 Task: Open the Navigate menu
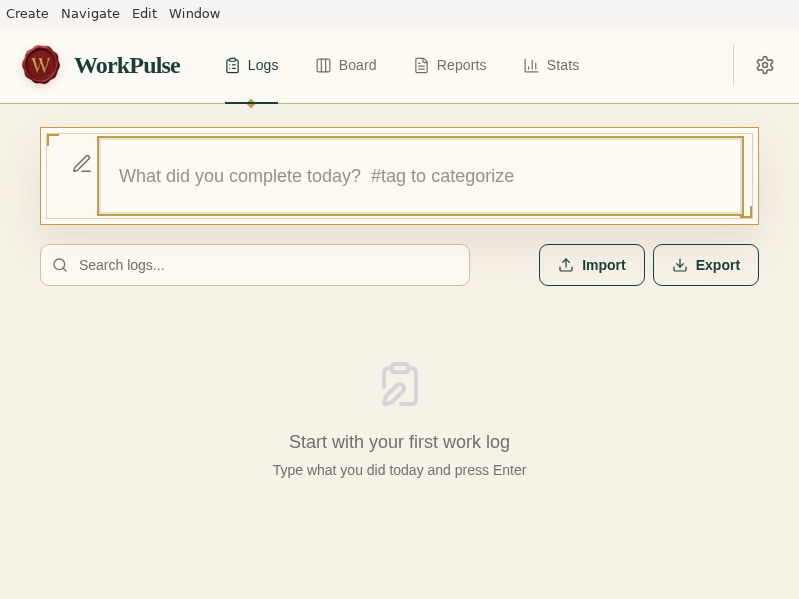(90, 13)
